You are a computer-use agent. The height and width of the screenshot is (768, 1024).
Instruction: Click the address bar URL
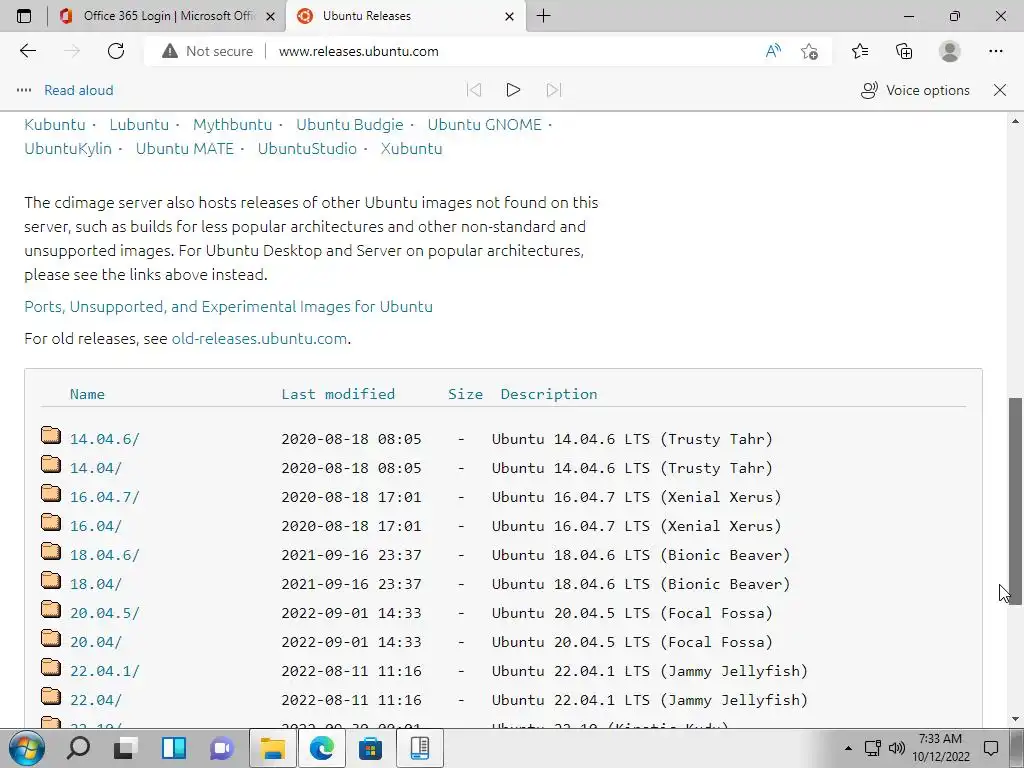click(x=359, y=51)
